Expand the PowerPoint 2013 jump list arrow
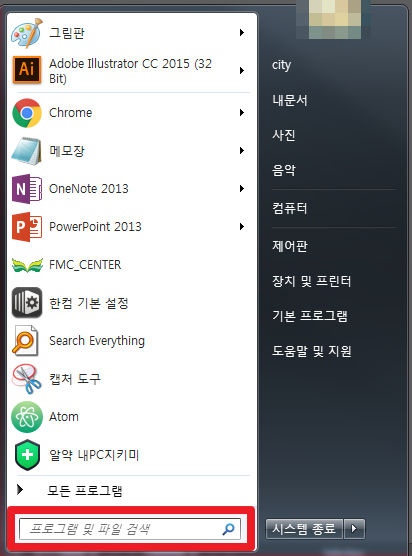Screen dimensions: 412x556 [242, 226]
